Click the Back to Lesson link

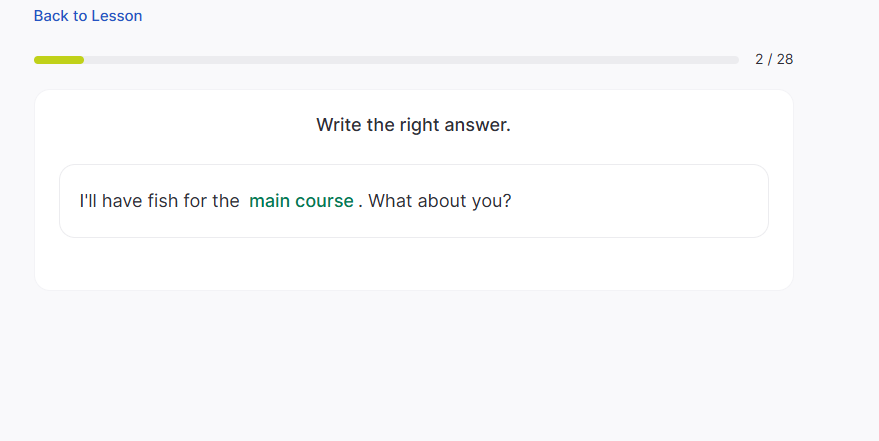88,16
